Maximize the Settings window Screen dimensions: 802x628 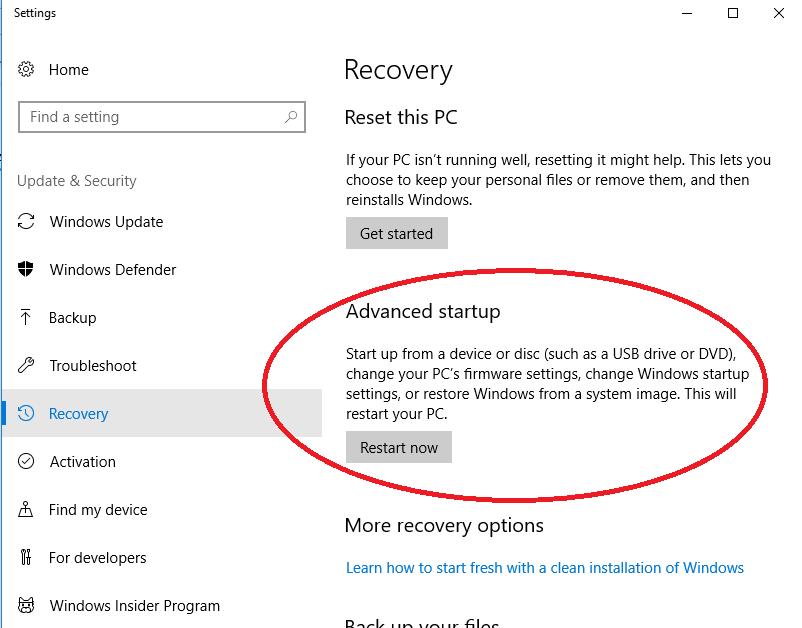point(733,13)
